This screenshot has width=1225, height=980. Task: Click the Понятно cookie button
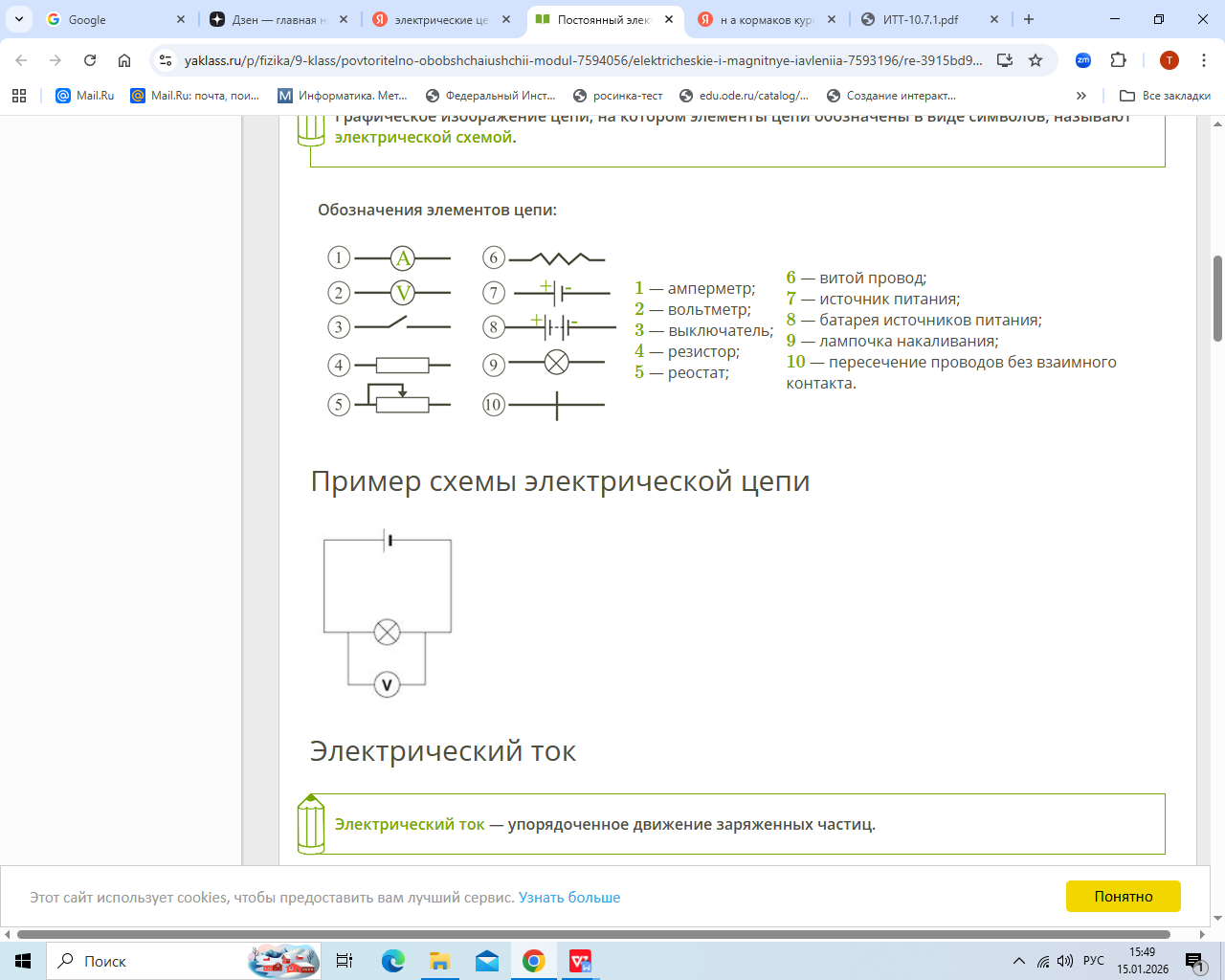coord(1123,897)
